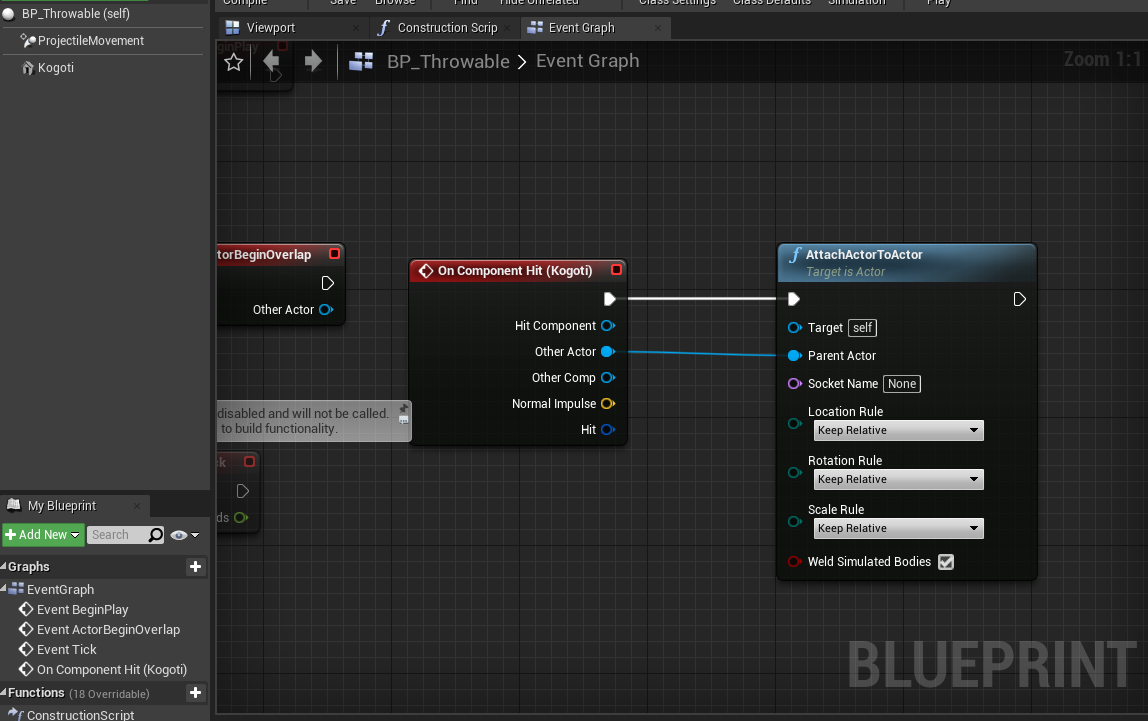Screen dimensions: 1148x721
Task: Click the magnifier search icon in My Blueprint
Action: (x=155, y=535)
